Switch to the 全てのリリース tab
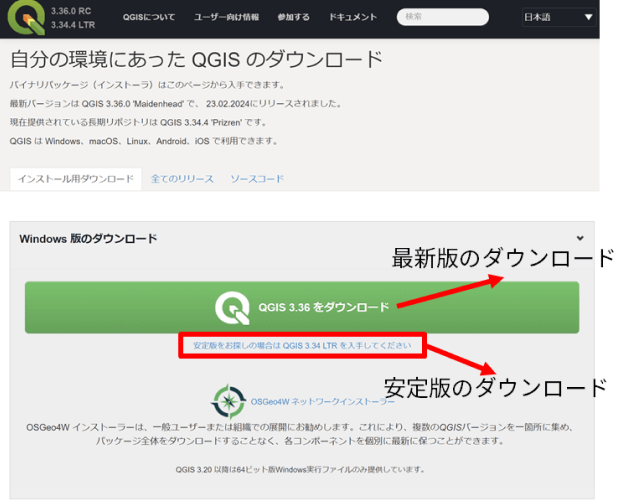622x501 pixels. (x=182, y=179)
